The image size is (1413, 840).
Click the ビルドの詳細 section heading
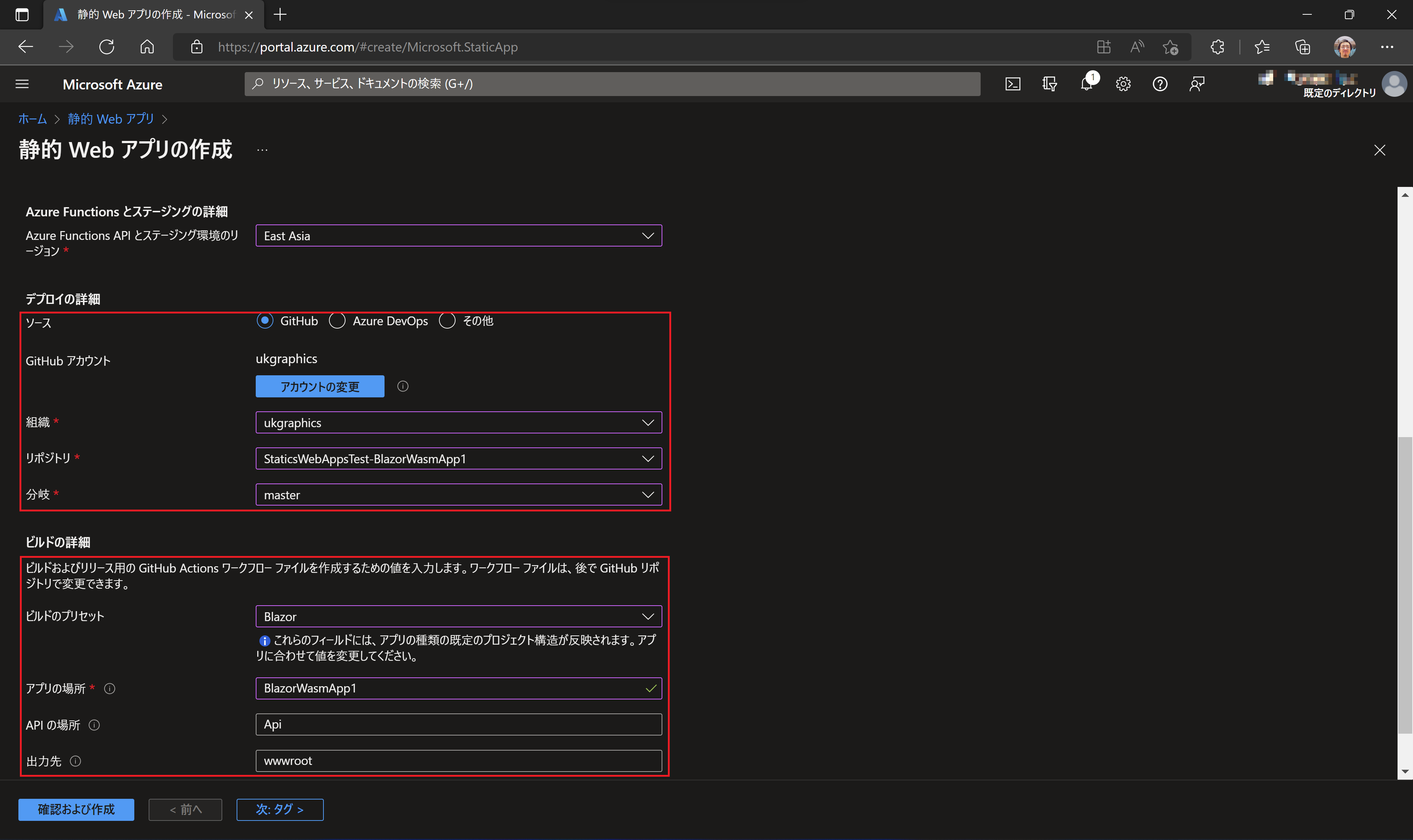58,542
